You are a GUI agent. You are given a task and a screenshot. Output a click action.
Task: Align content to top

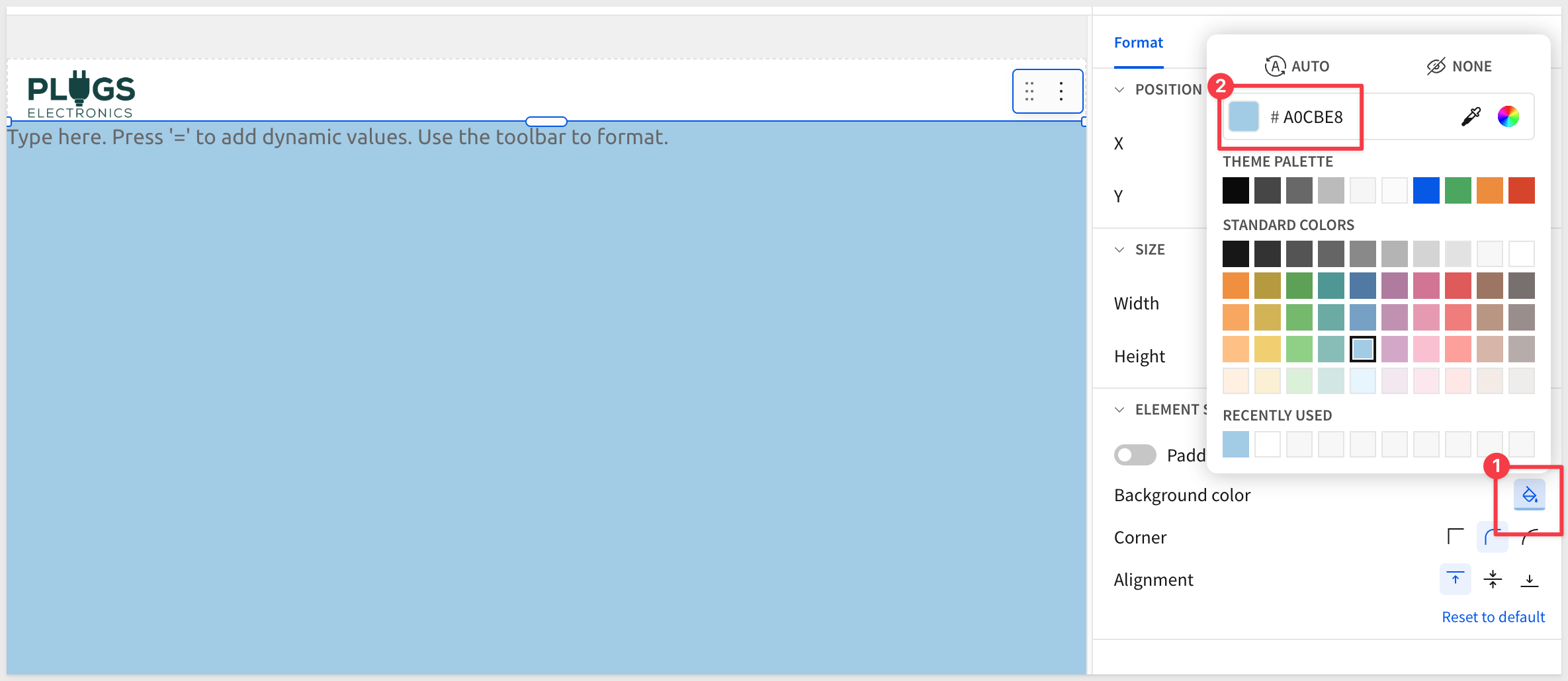pyautogui.click(x=1455, y=580)
